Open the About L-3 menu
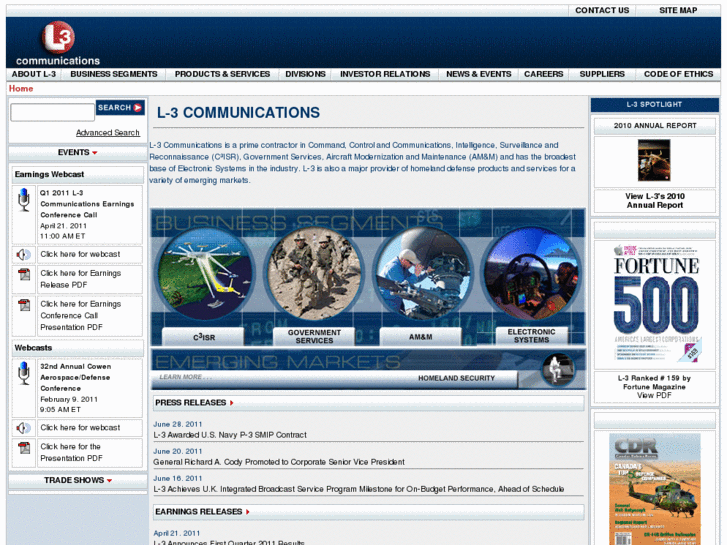Viewport: 727px width, 545px height. pyautogui.click(x=33, y=74)
